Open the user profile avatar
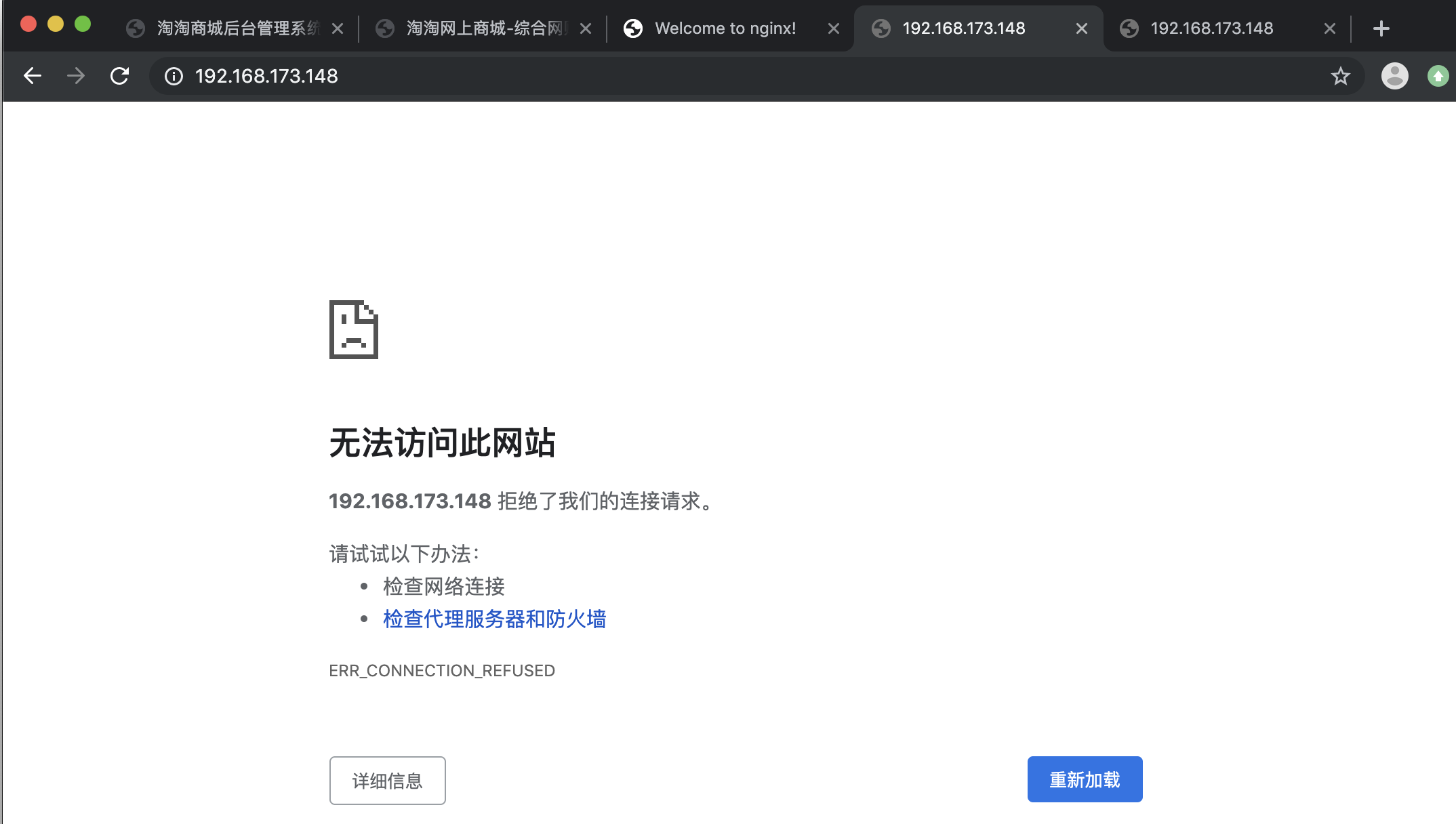The width and height of the screenshot is (1456, 824). click(x=1394, y=76)
